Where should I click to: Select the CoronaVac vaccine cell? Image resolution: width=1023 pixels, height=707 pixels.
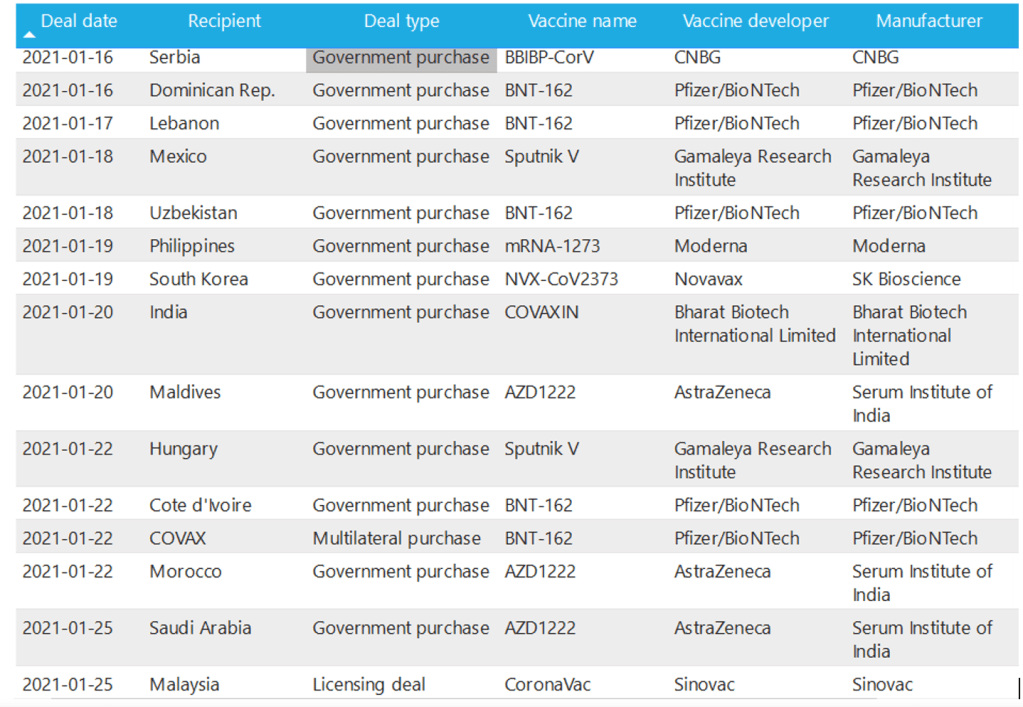point(547,685)
